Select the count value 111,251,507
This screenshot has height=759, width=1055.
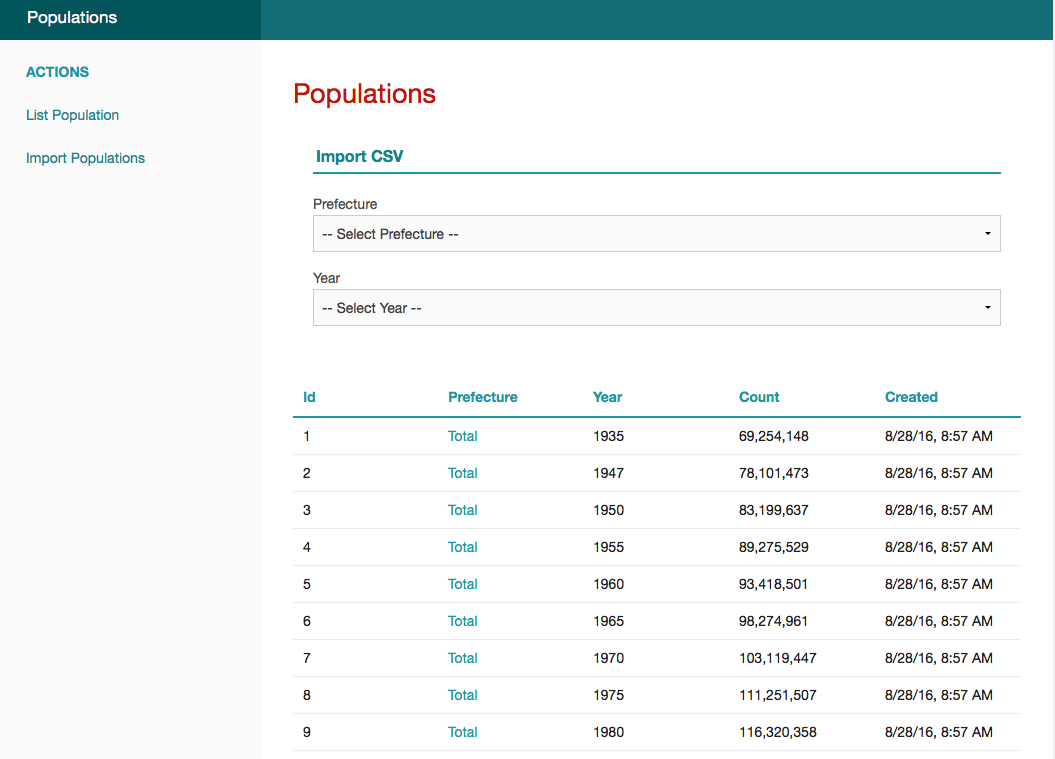[x=778, y=695]
